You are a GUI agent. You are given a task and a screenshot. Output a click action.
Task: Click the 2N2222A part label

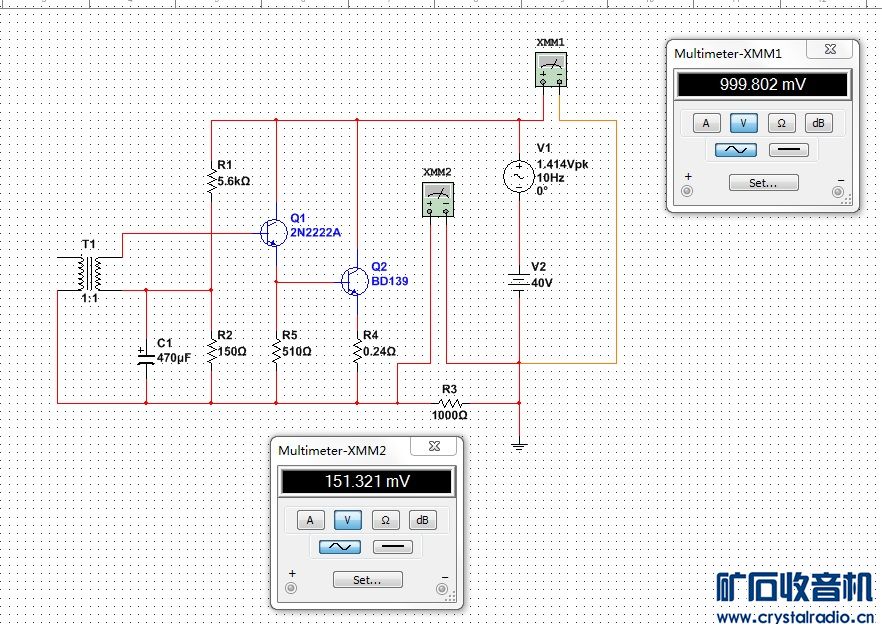(316, 232)
